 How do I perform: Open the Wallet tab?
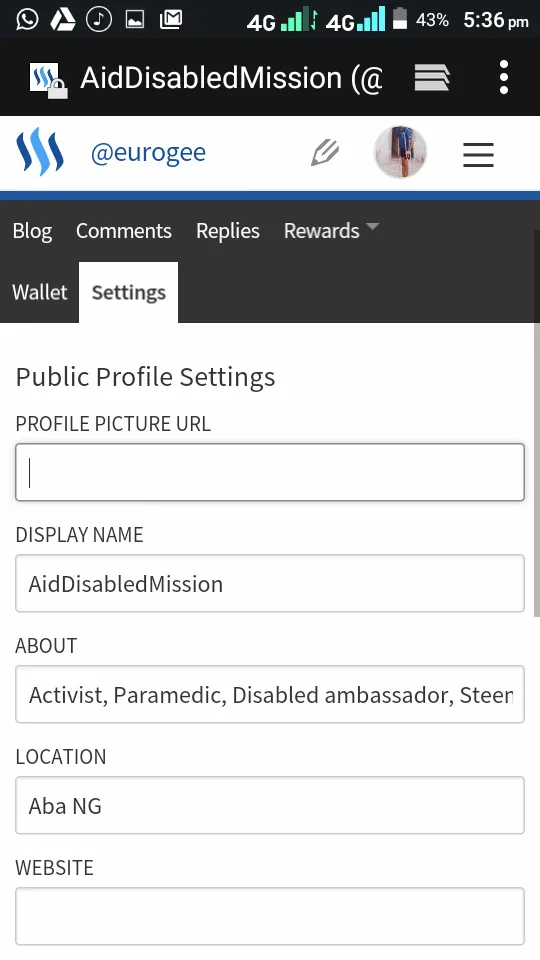(x=40, y=292)
